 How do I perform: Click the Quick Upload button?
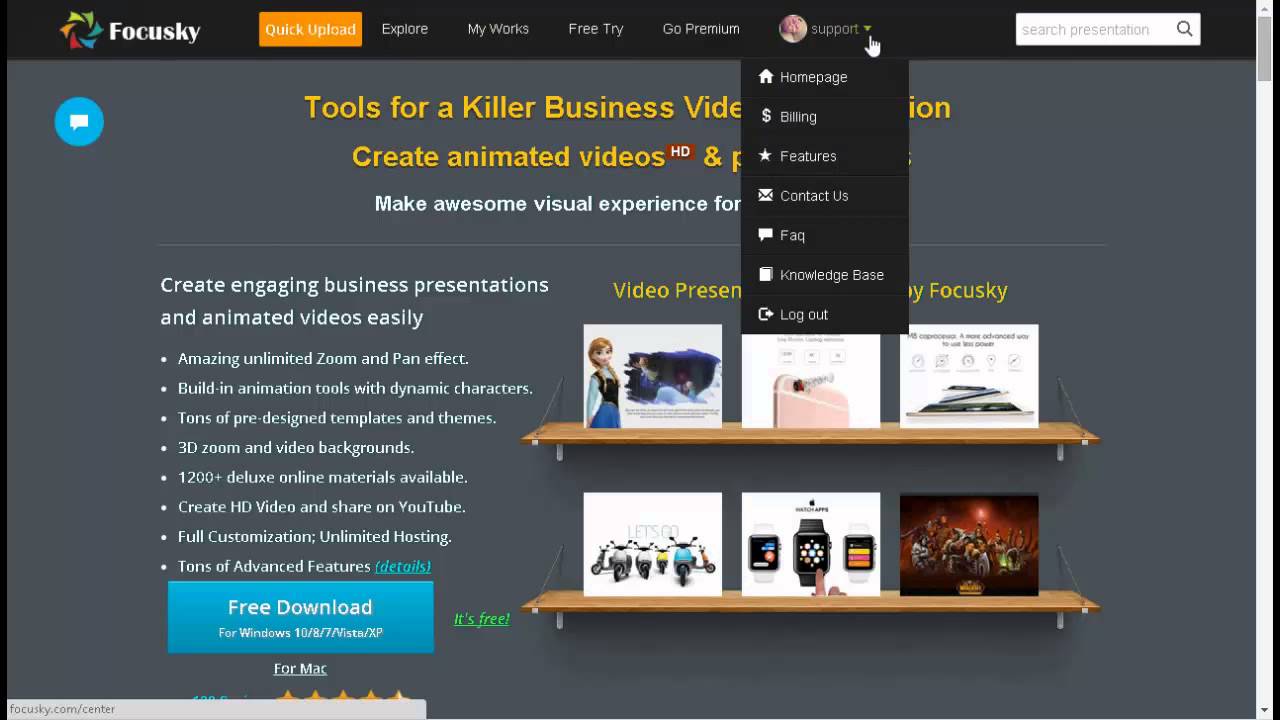pos(310,29)
